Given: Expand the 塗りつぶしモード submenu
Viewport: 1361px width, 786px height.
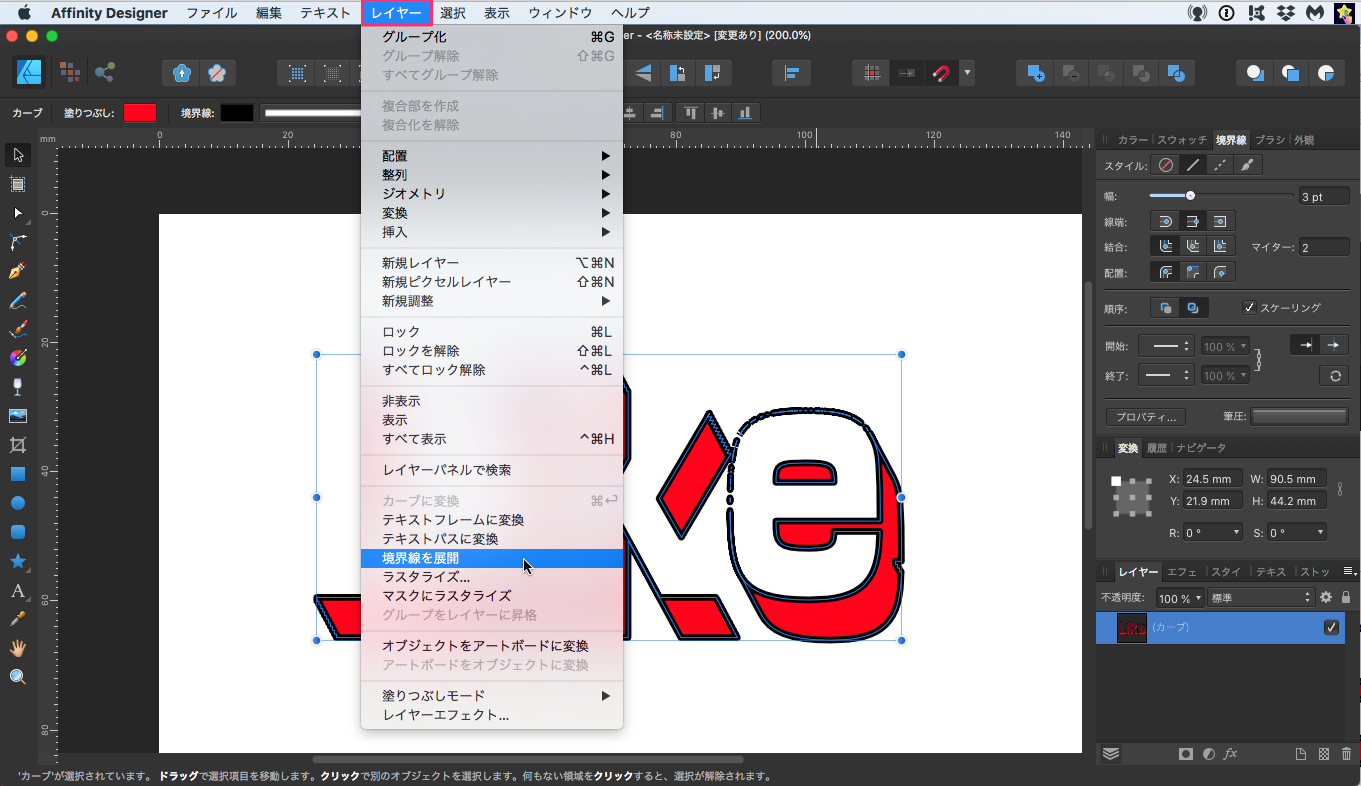Looking at the screenshot, I should 491,696.
